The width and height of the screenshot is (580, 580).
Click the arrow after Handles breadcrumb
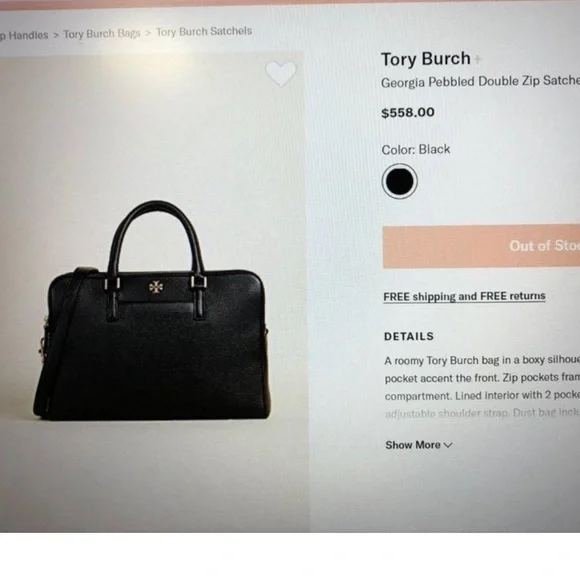(x=56, y=36)
